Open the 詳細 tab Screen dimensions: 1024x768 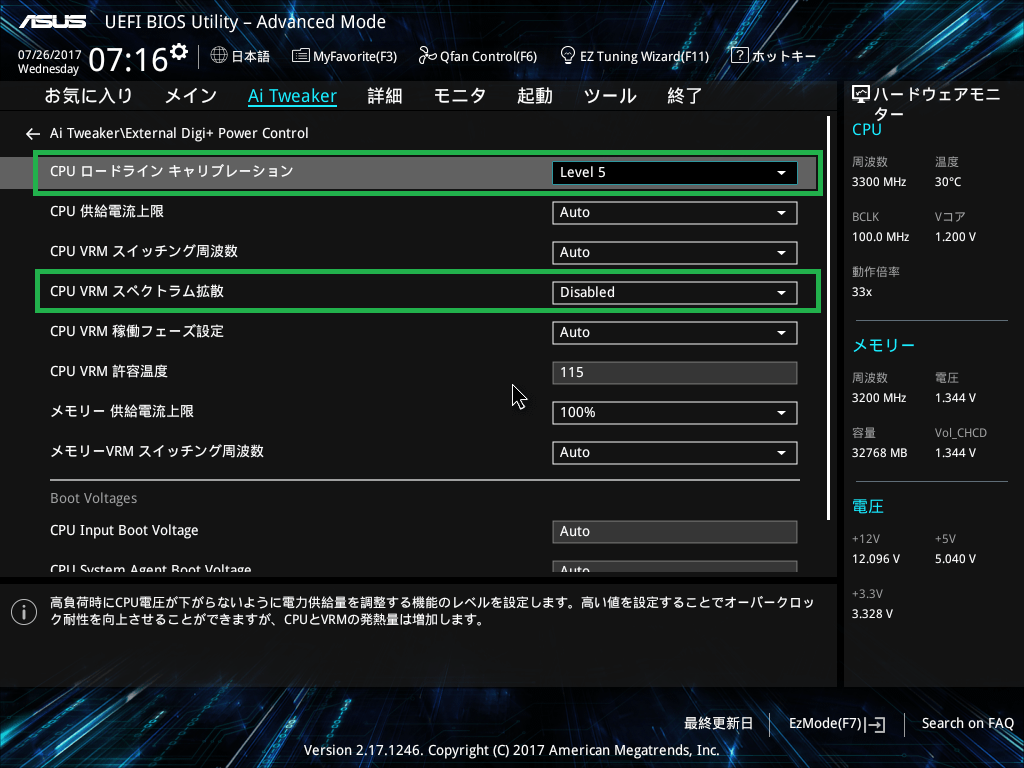click(385, 96)
